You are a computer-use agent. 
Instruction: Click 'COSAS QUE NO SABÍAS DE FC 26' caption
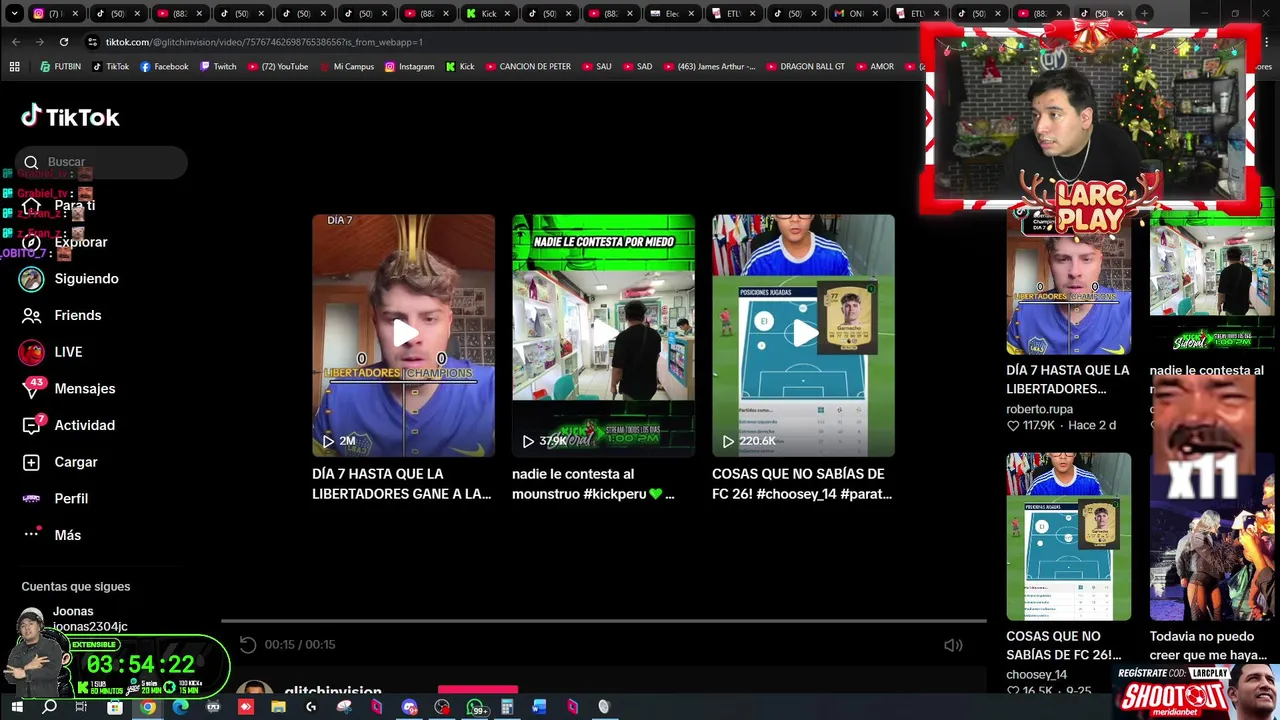tap(802, 484)
